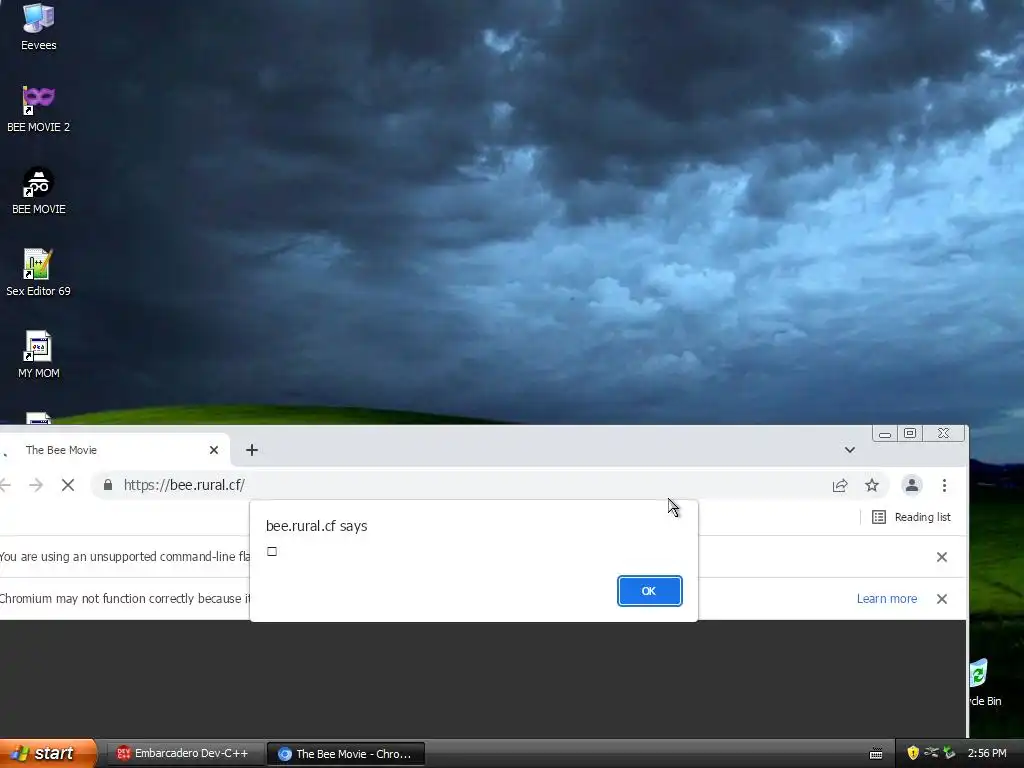Viewport: 1024px width, 768px height.
Task: Share this page using the share icon
Action: click(840, 485)
